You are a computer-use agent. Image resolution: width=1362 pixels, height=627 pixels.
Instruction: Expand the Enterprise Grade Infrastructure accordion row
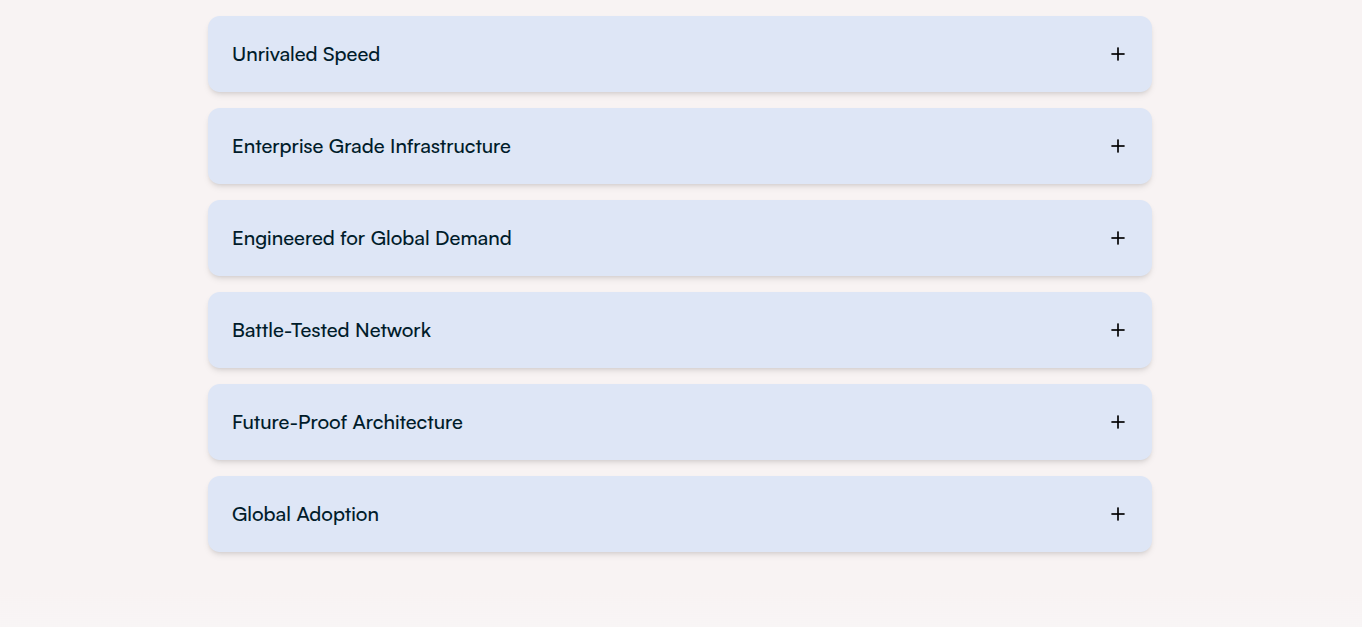coord(680,146)
